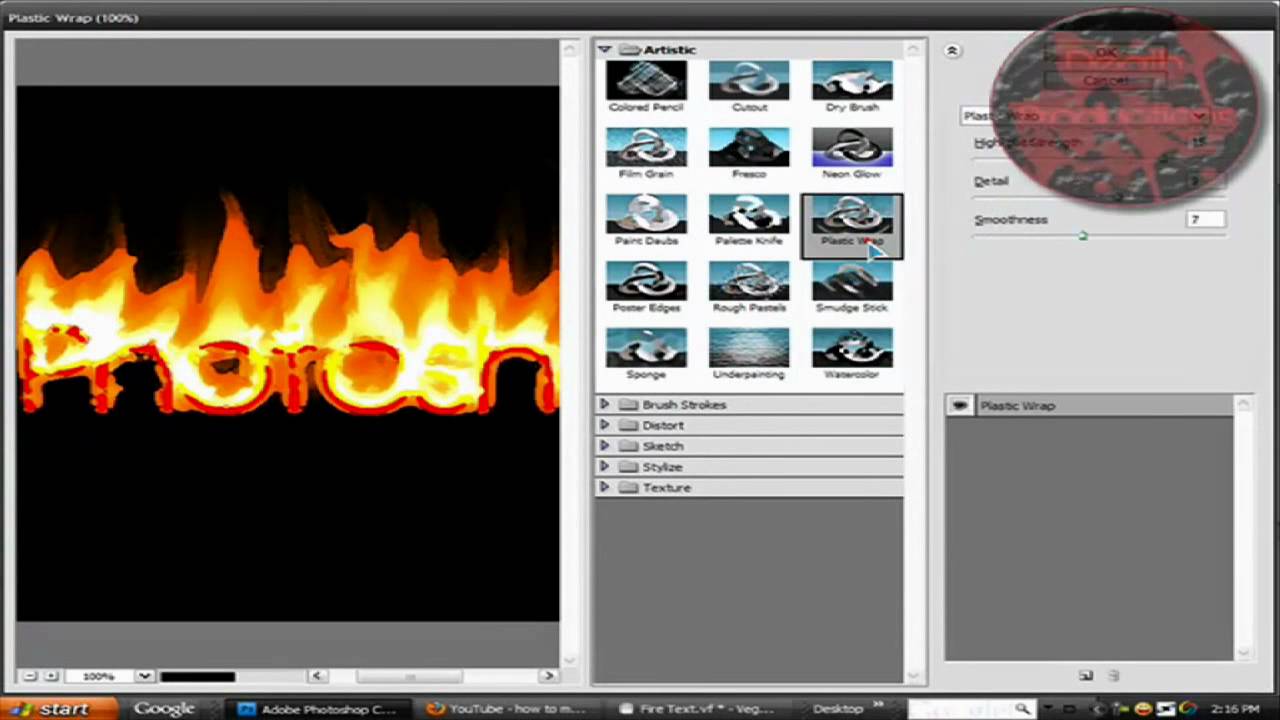The width and height of the screenshot is (1280, 720).
Task: Click the delete effect layer trash icon
Action: pyautogui.click(x=1114, y=676)
